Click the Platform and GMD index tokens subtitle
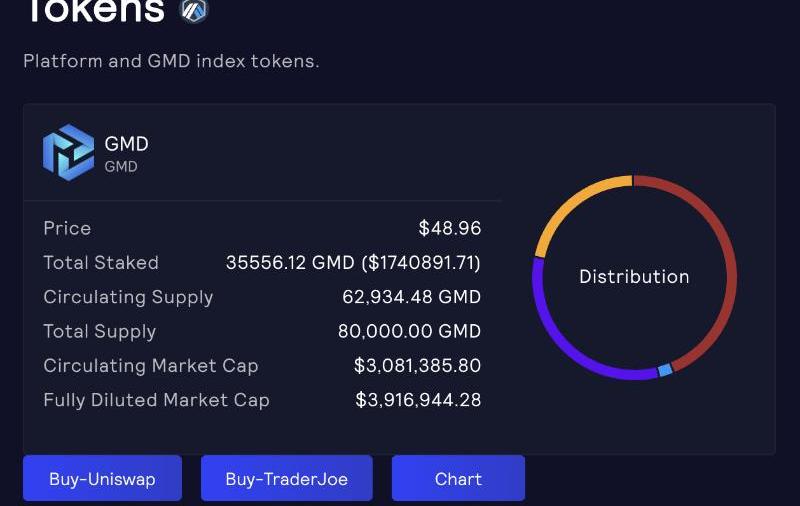 point(171,61)
